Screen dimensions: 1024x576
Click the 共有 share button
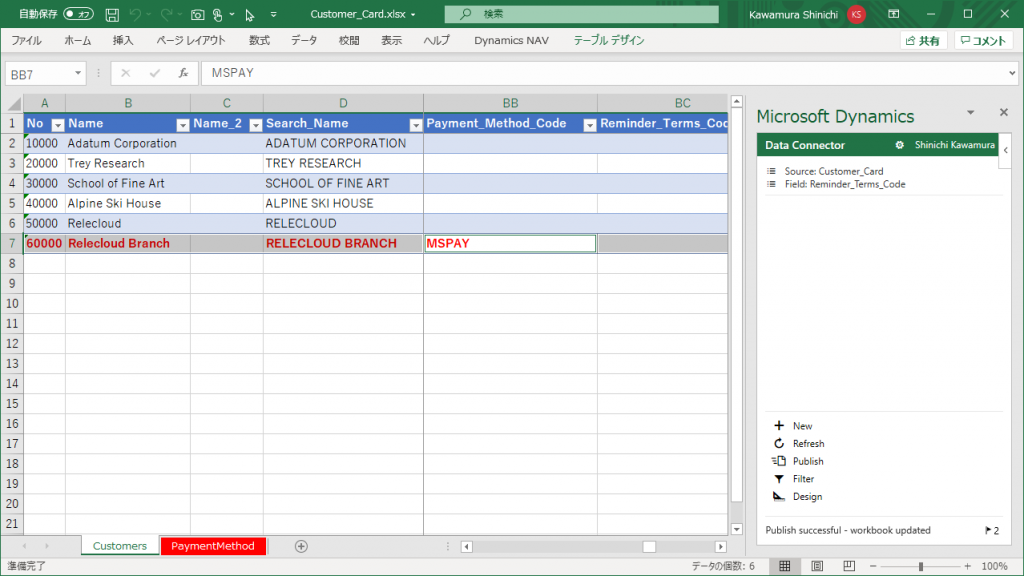923,40
